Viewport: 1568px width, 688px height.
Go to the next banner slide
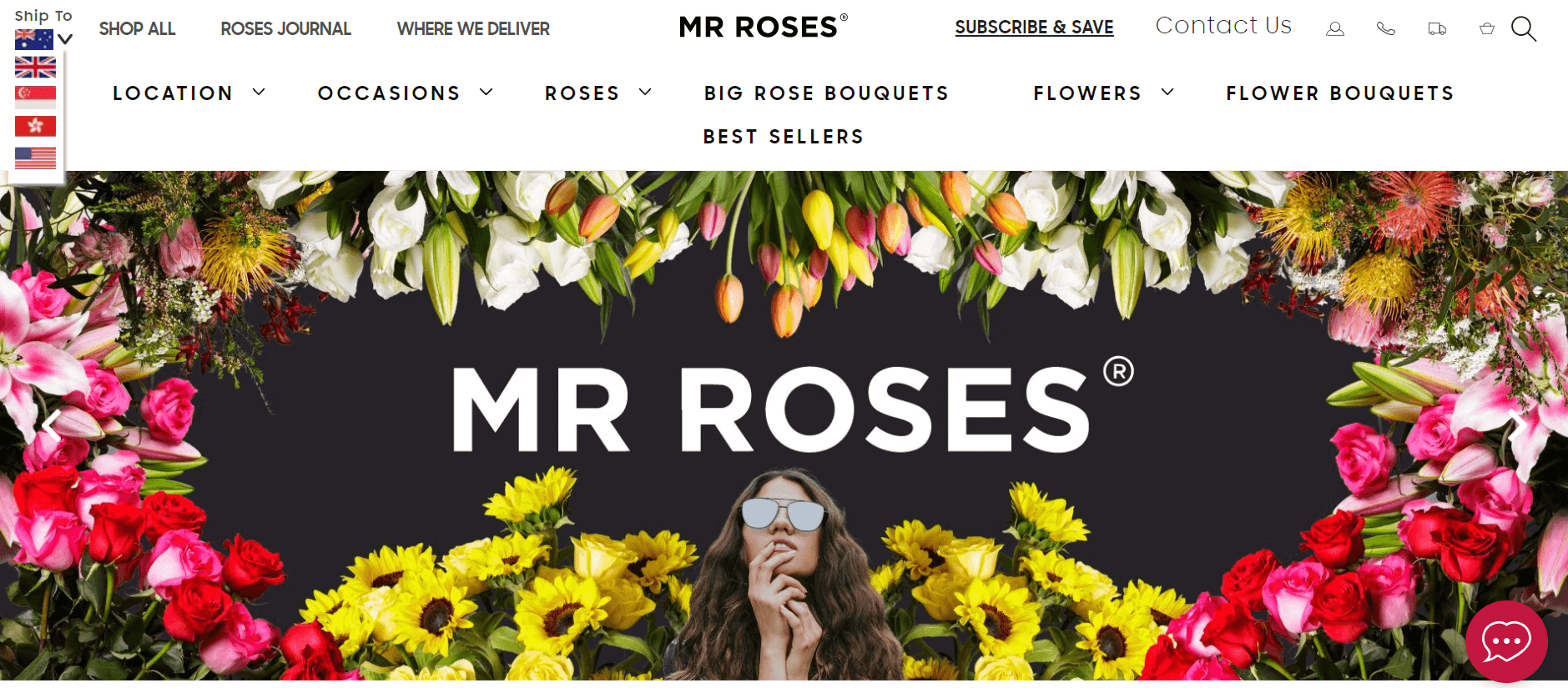click(x=1516, y=426)
